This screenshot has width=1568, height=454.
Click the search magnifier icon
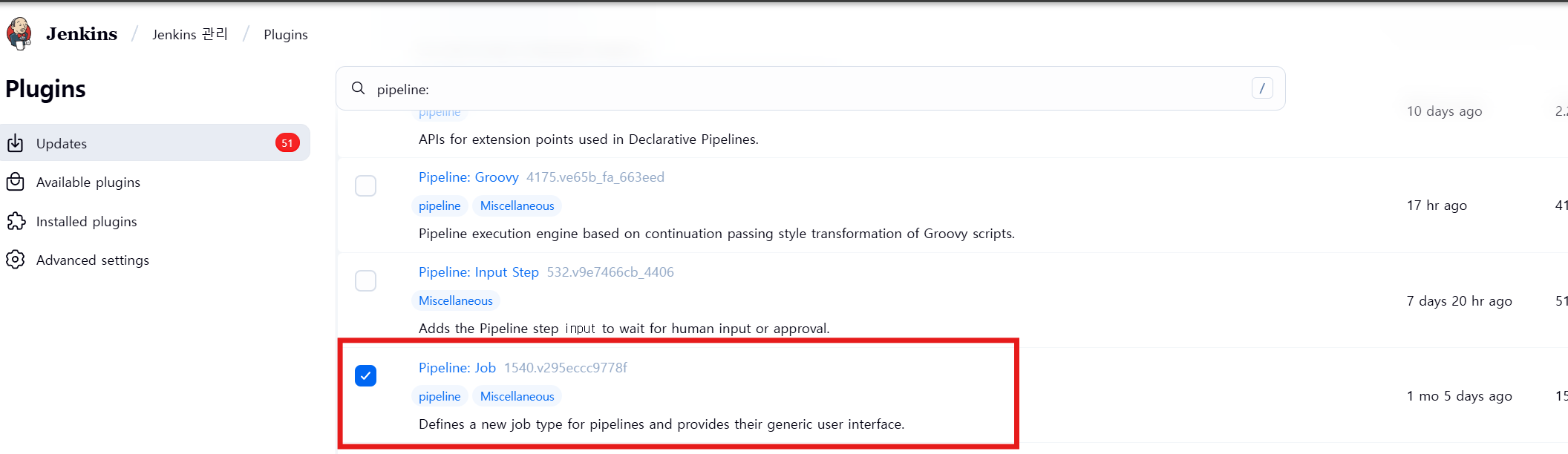[359, 88]
